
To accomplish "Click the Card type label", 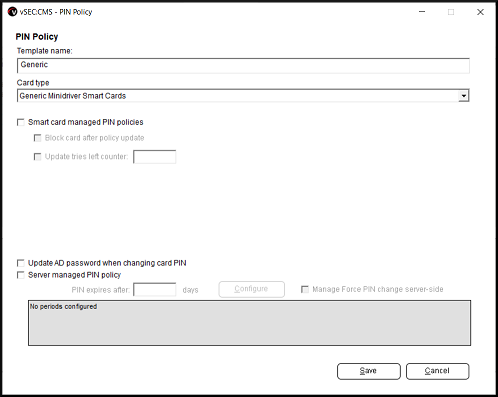I will (x=33, y=83).
